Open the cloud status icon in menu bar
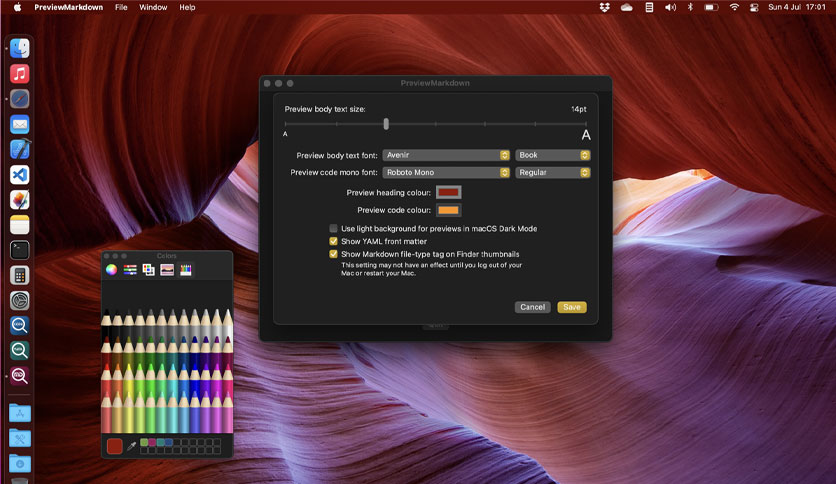 626,7
